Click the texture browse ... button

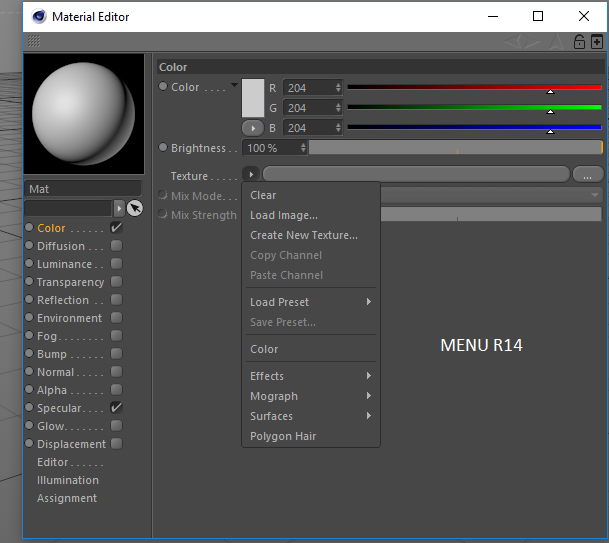coord(587,174)
